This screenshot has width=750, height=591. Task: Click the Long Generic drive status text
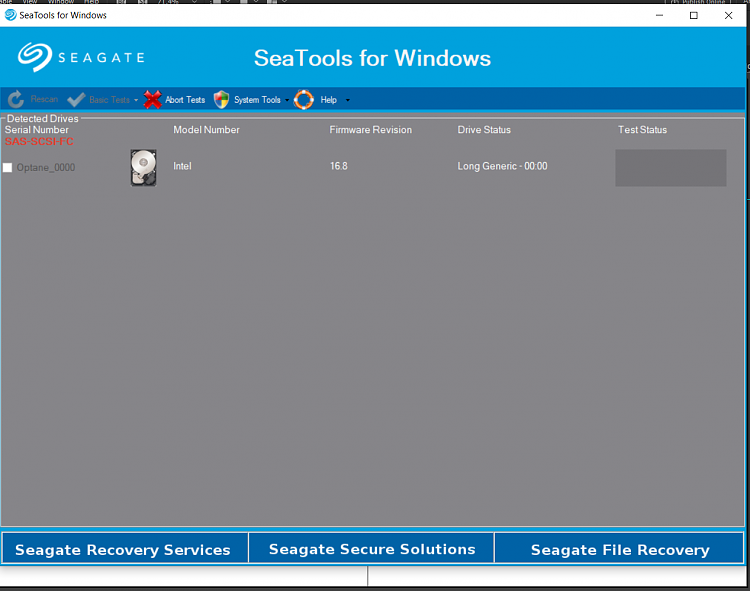tap(502, 166)
